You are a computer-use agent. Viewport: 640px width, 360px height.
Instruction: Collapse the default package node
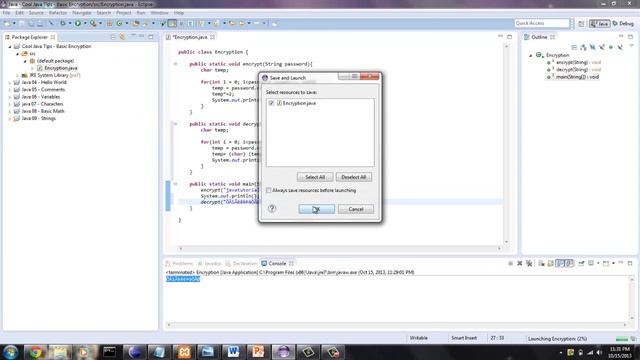(x=25, y=61)
